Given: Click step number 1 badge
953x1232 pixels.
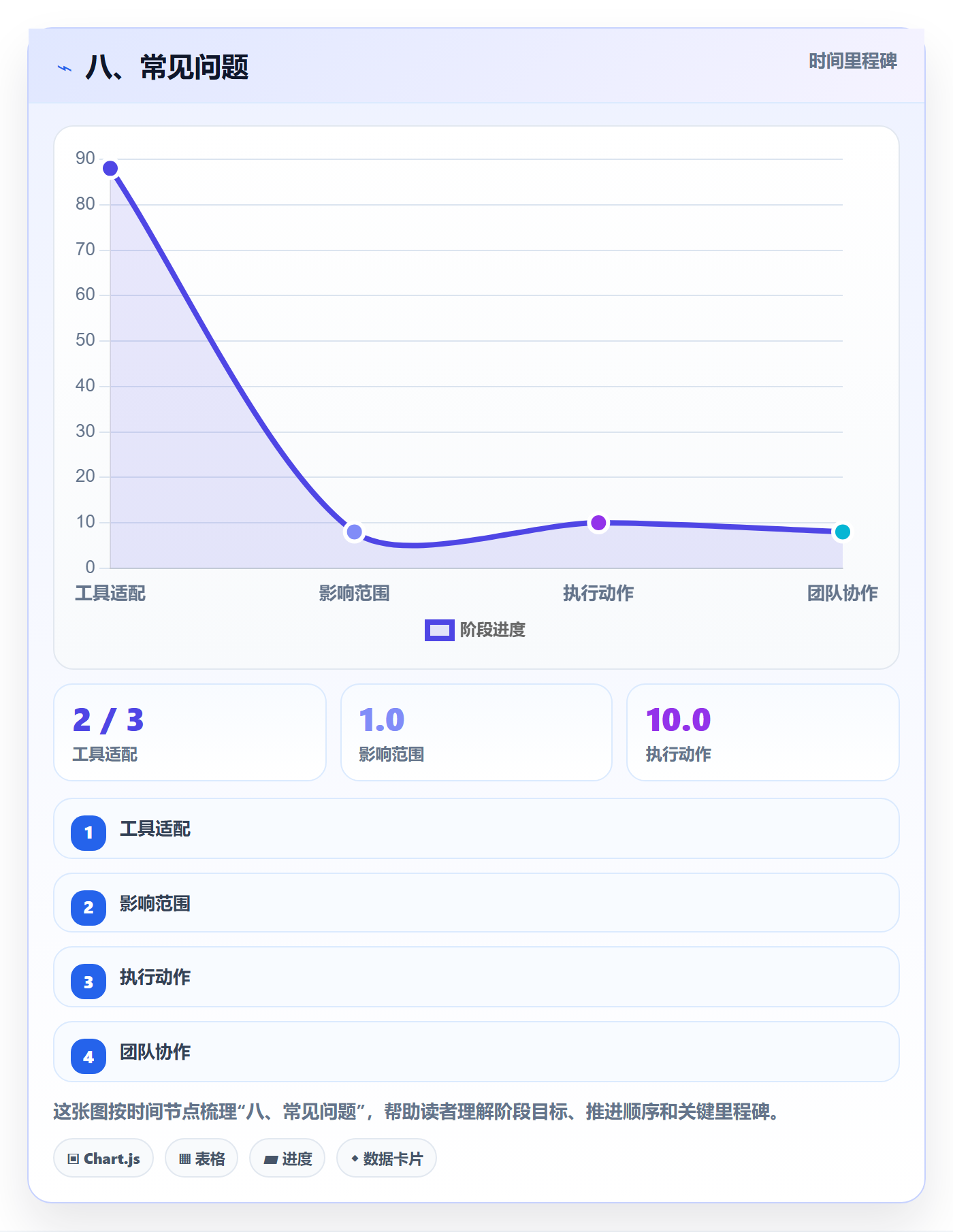Looking at the screenshot, I should tap(88, 832).
